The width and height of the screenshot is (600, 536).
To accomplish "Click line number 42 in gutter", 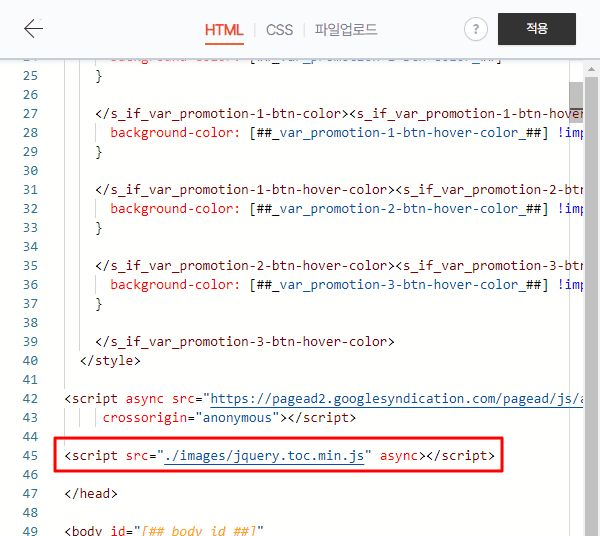I will [x=30, y=399].
